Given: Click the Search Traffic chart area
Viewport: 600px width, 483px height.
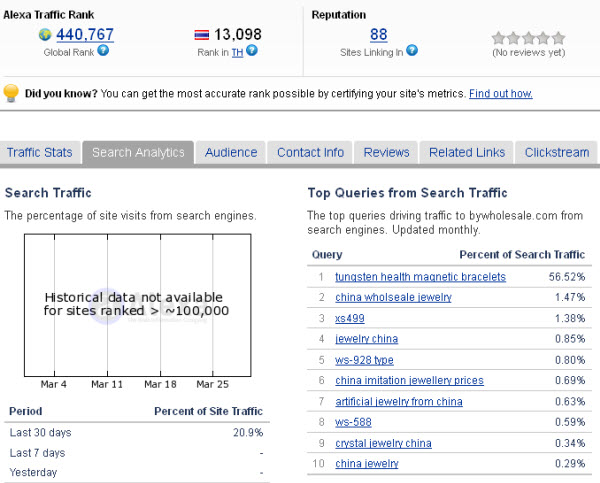Looking at the screenshot, I should click(138, 305).
